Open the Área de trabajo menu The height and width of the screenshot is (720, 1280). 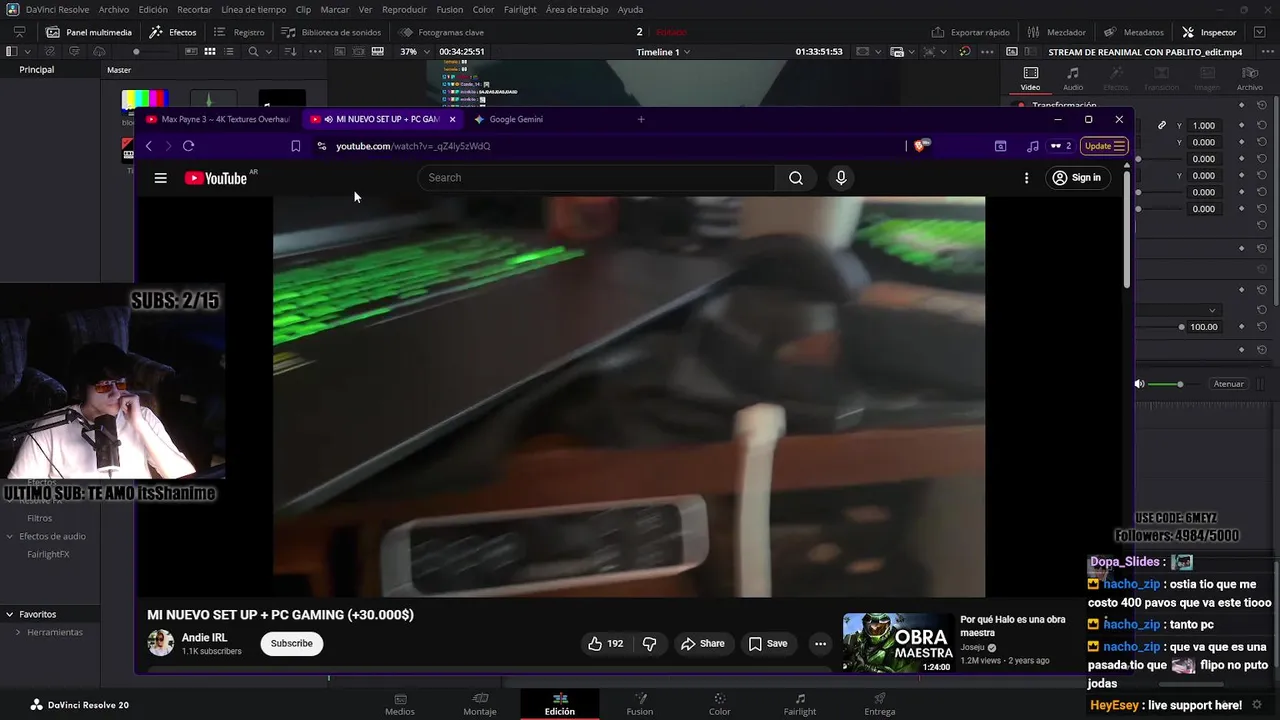(x=577, y=9)
